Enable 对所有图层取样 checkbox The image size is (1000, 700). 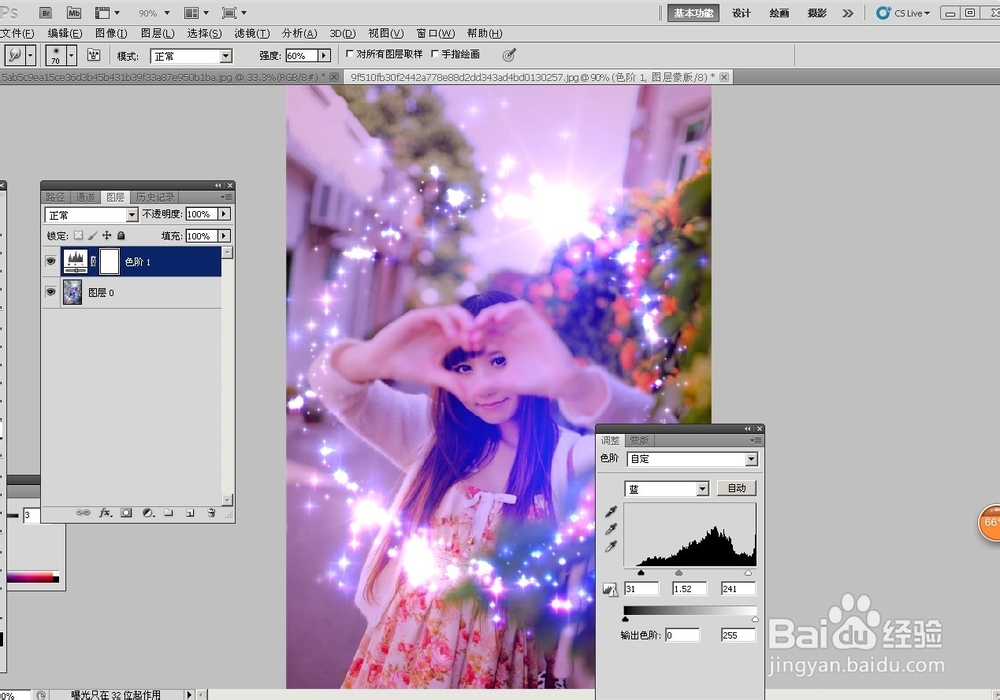coord(349,54)
